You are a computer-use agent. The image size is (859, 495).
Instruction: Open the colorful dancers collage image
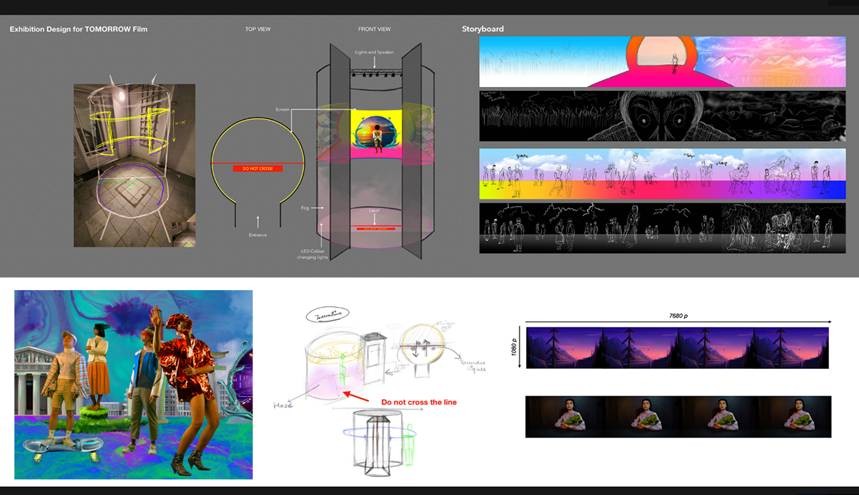click(133, 384)
